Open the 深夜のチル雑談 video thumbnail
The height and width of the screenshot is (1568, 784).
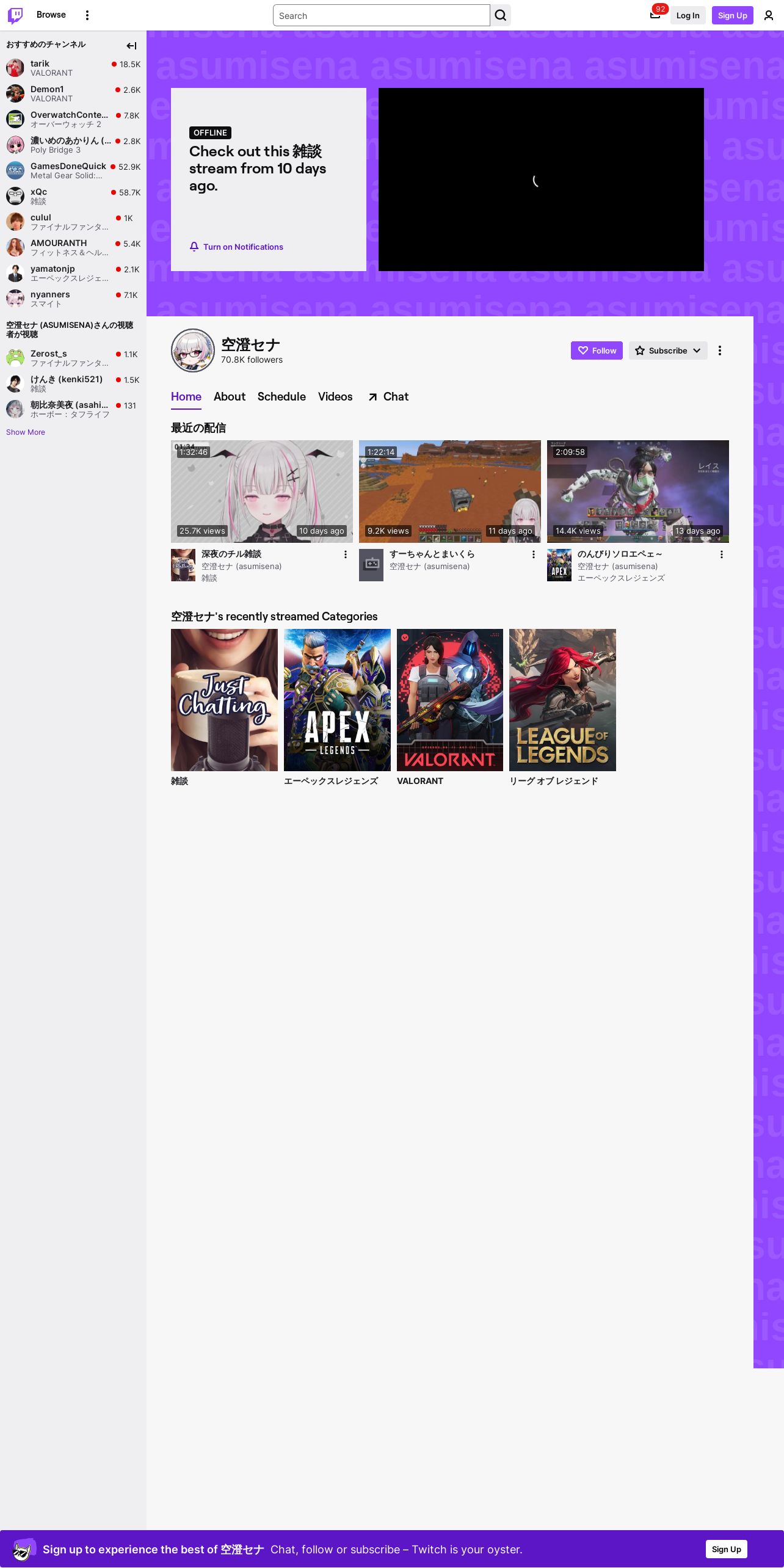pyautogui.click(x=262, y=492)
